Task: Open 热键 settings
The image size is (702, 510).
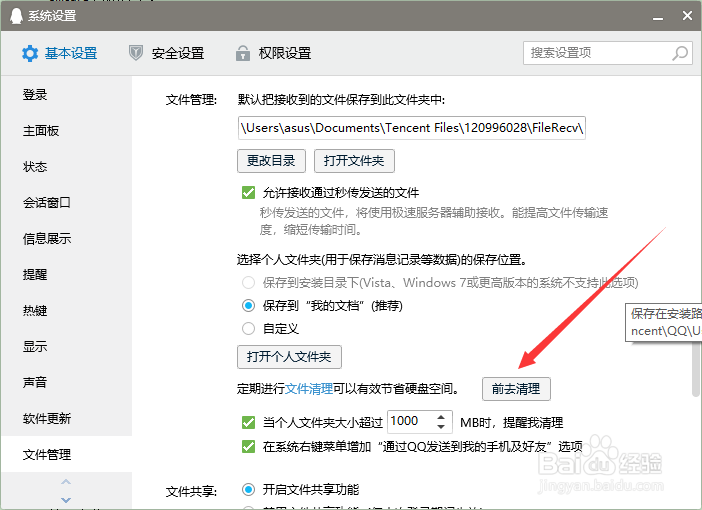Action: click(x=66, y=311)
